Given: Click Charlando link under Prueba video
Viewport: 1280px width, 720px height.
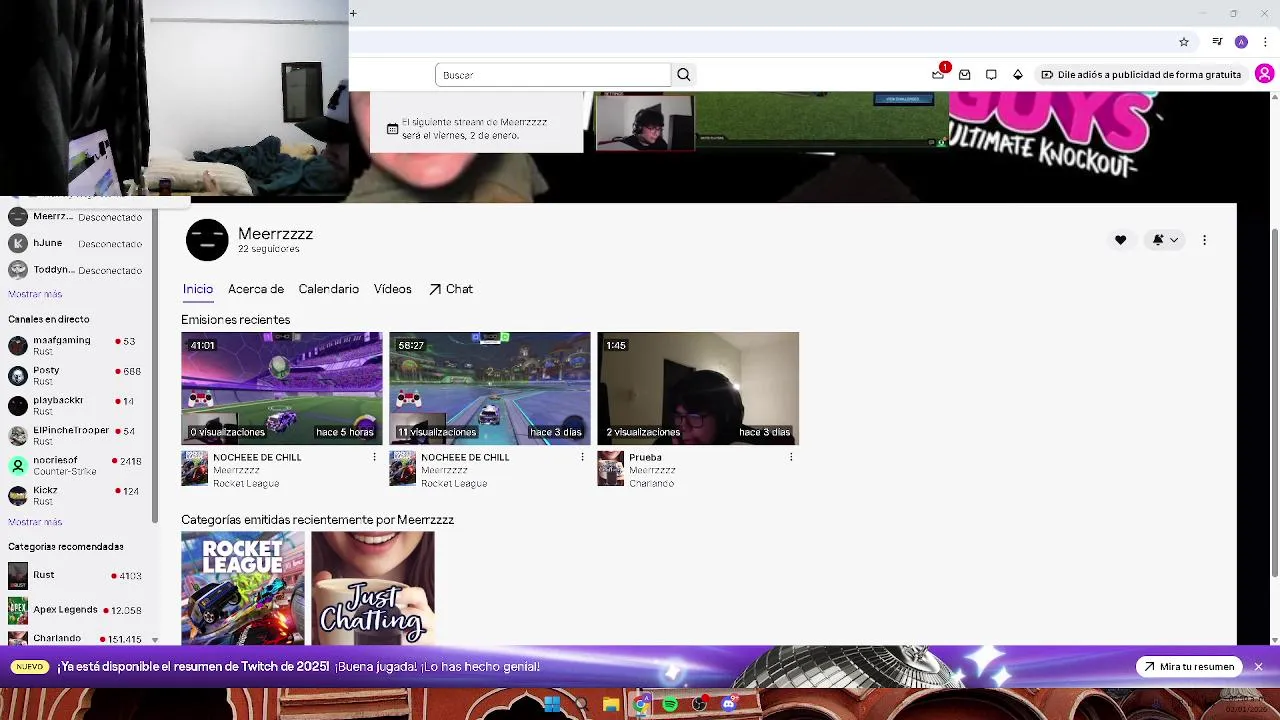Looking at the screenshot, I should coord(652,484).
